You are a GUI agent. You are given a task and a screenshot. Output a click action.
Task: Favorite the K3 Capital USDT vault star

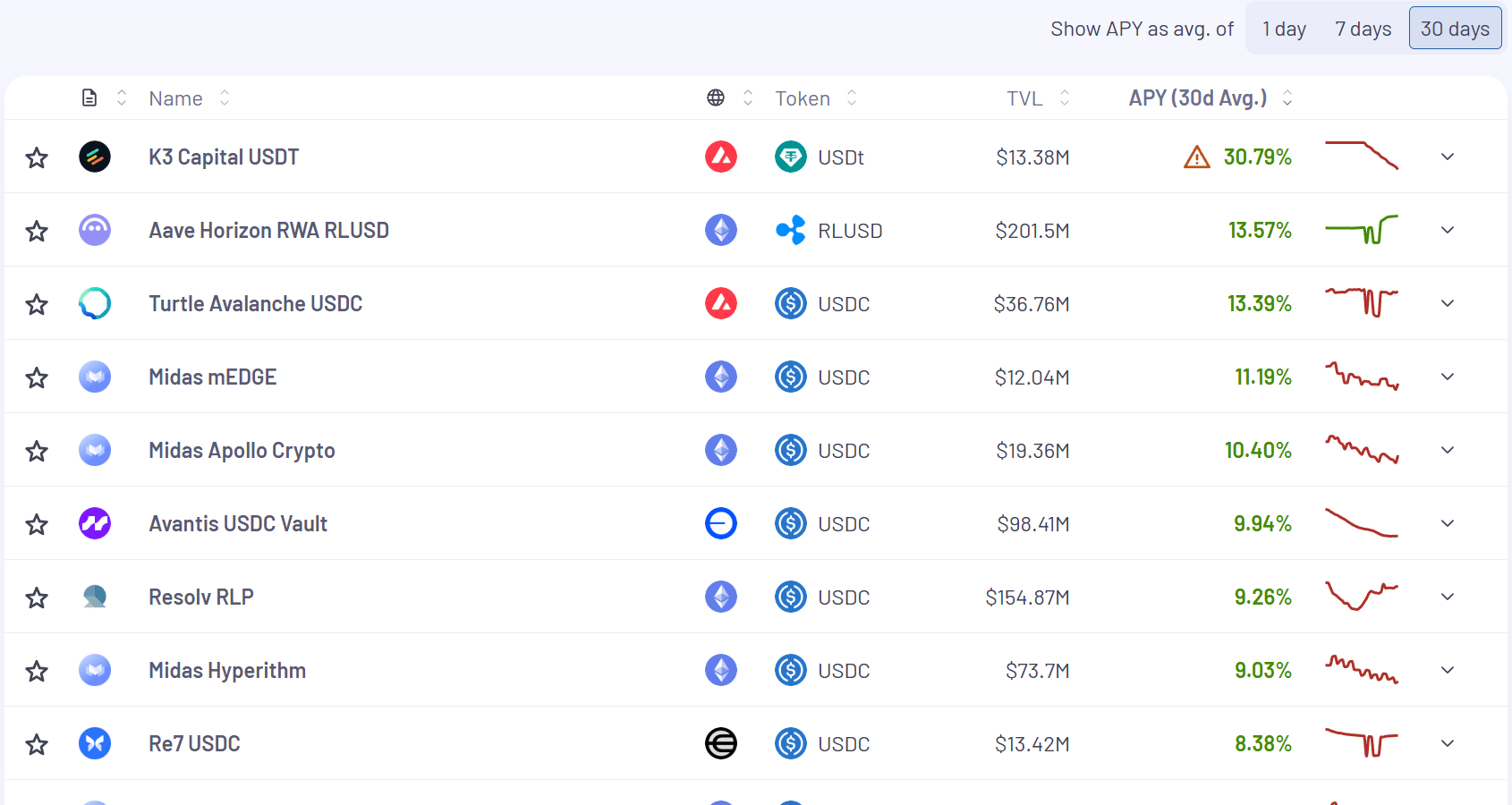(37, 158)
